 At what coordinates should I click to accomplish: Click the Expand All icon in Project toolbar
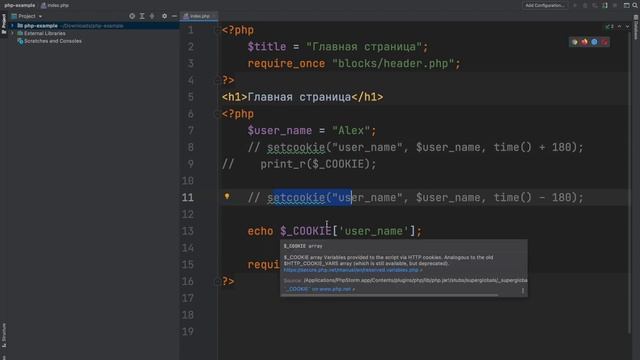(142, 16)
